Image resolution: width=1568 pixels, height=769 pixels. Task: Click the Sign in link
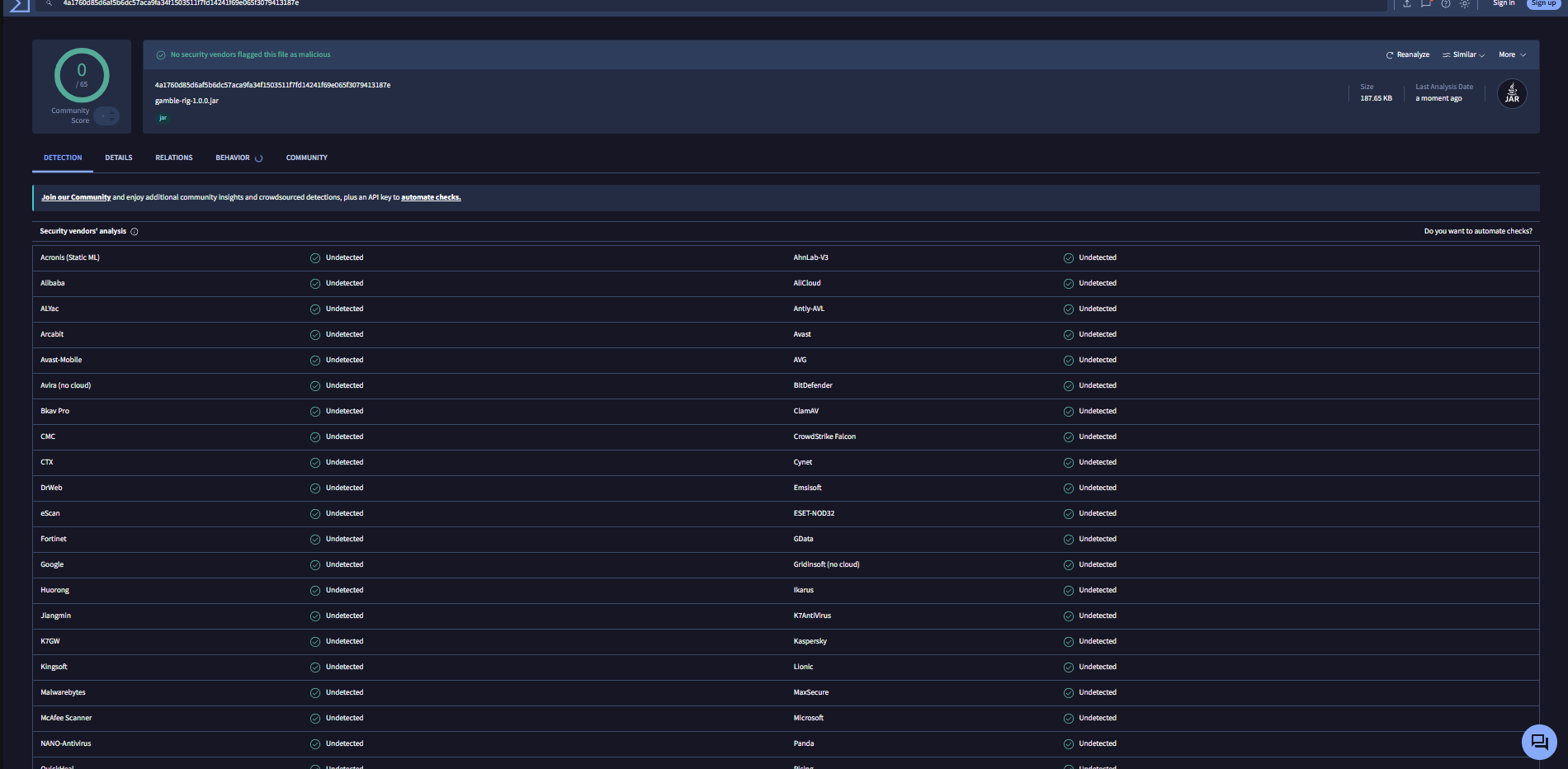tap(1504, 3)
